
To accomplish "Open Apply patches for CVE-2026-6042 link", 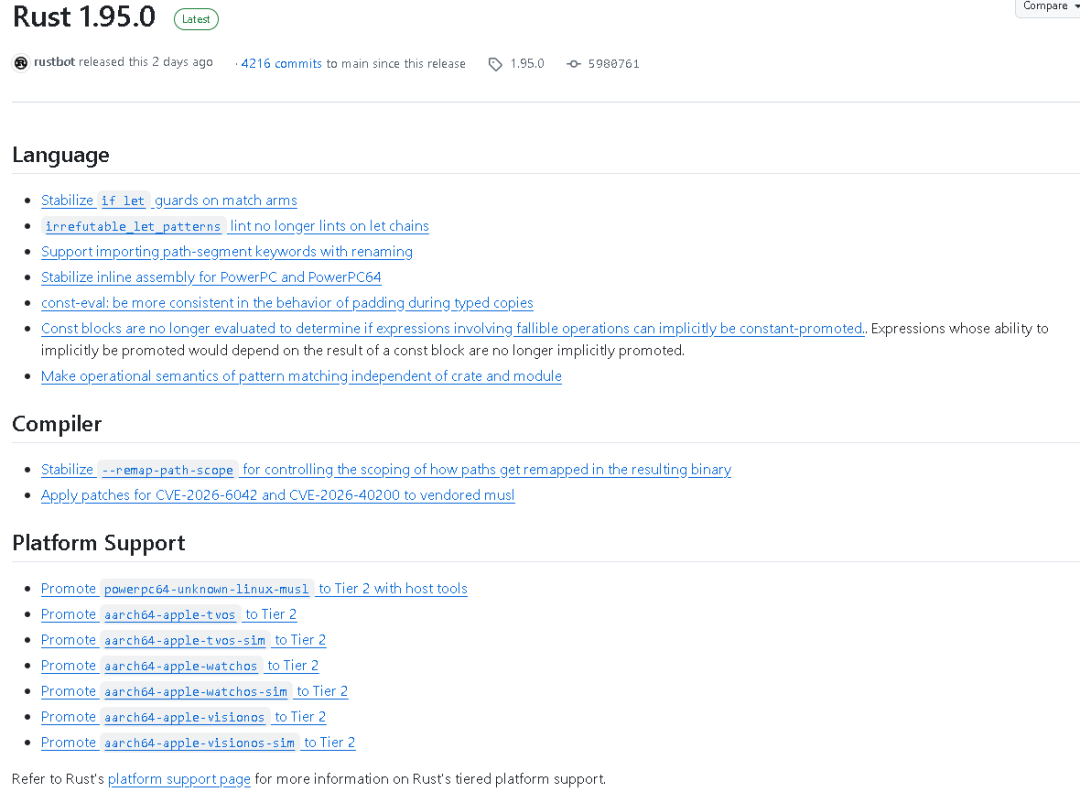I will (278, 495).
